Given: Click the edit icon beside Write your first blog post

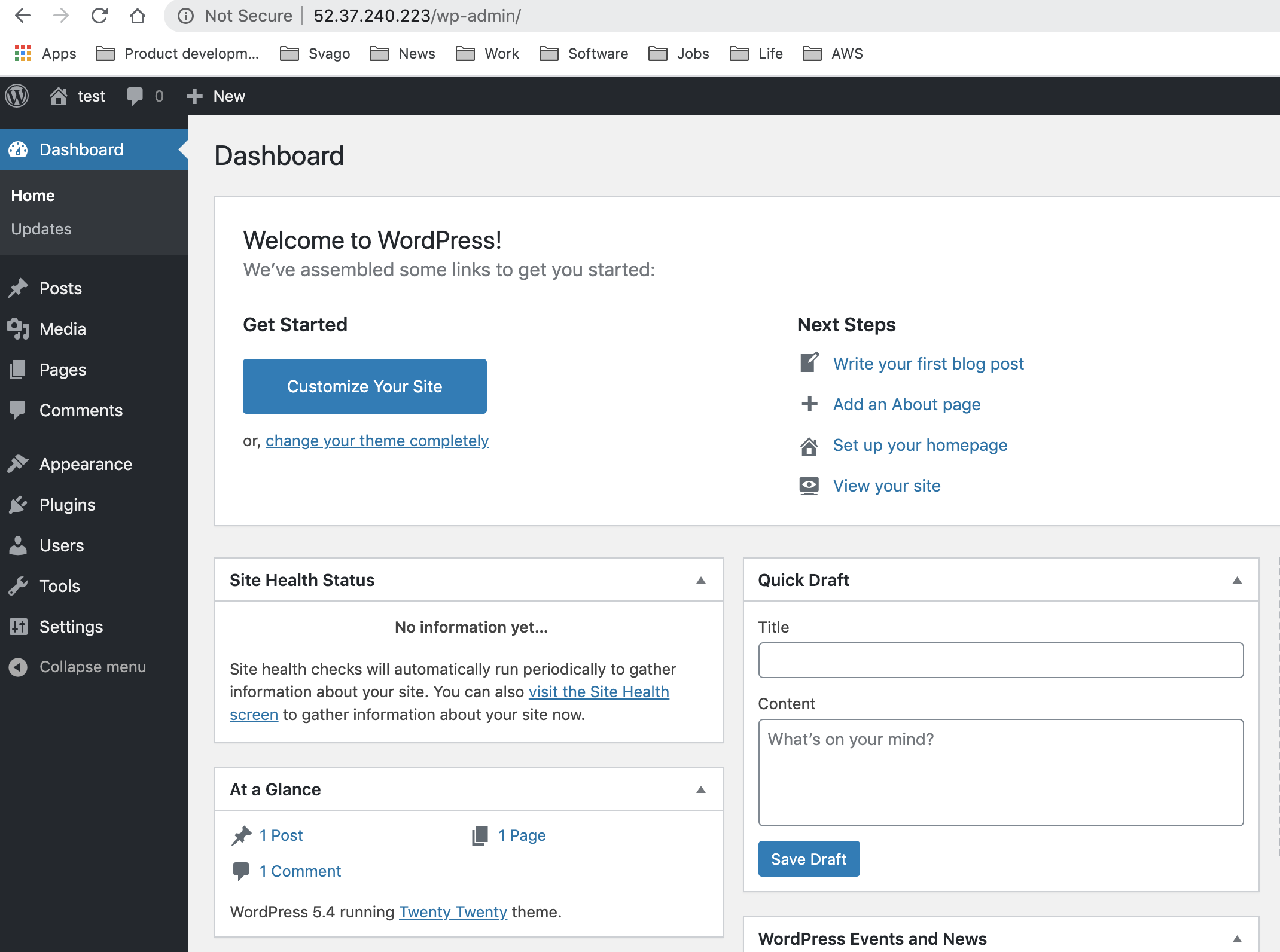Looking at the screenshot, I should coord(809,362).
